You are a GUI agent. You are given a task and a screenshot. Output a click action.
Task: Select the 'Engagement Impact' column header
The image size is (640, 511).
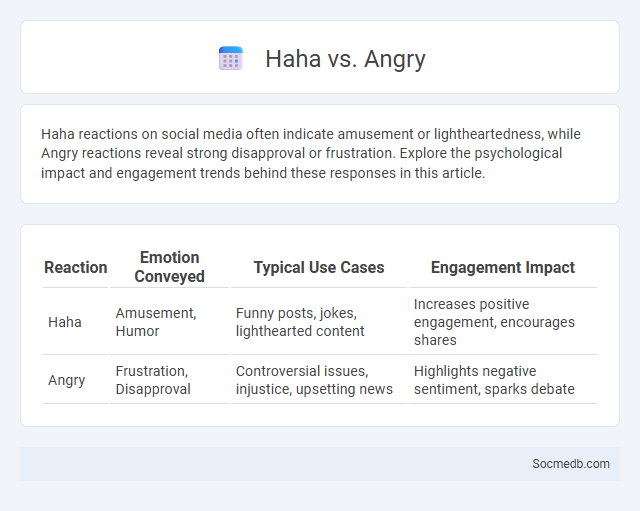503,267
